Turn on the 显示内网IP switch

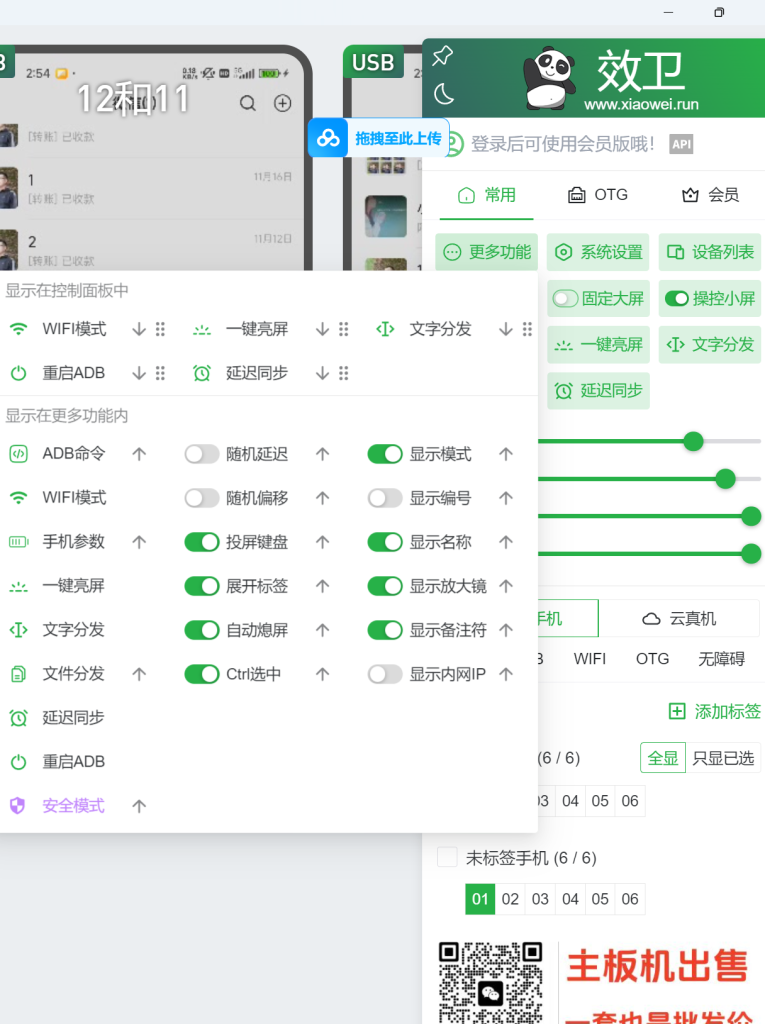coord(385,674)
